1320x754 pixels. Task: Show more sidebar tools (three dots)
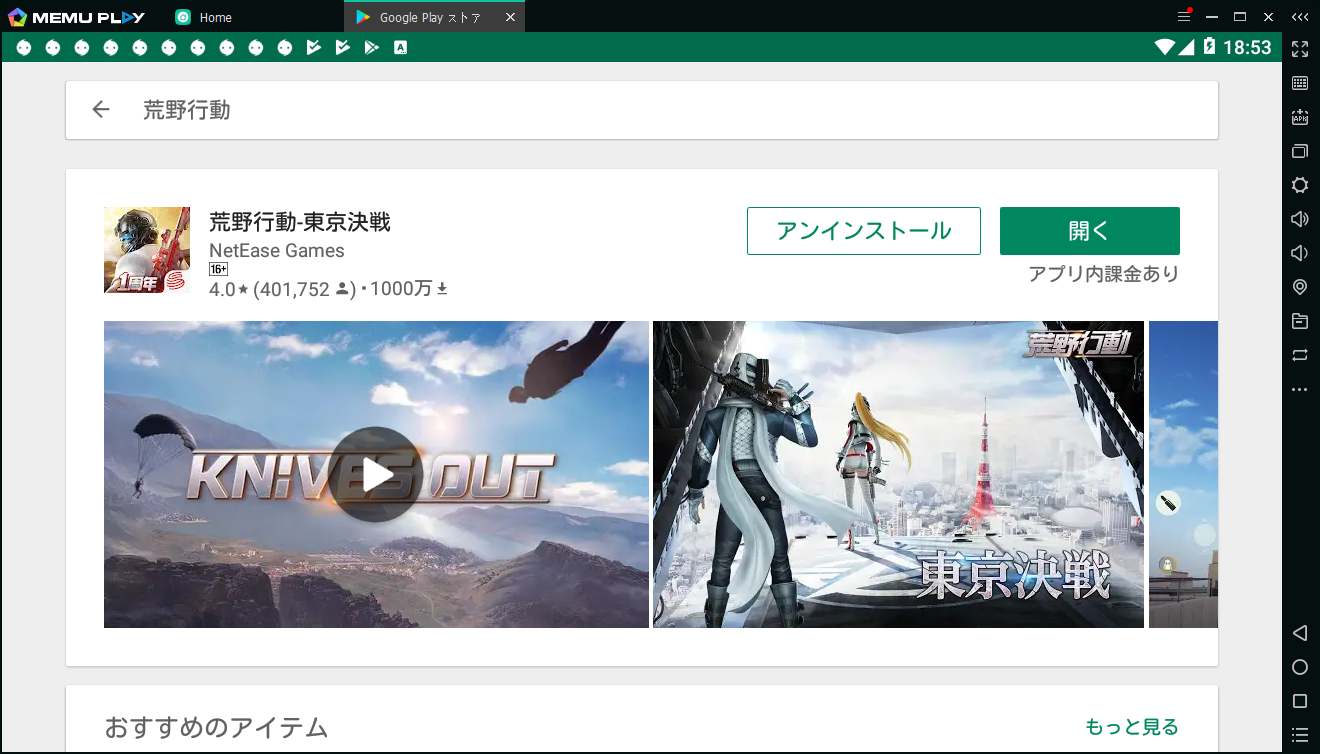point(1300,389)
